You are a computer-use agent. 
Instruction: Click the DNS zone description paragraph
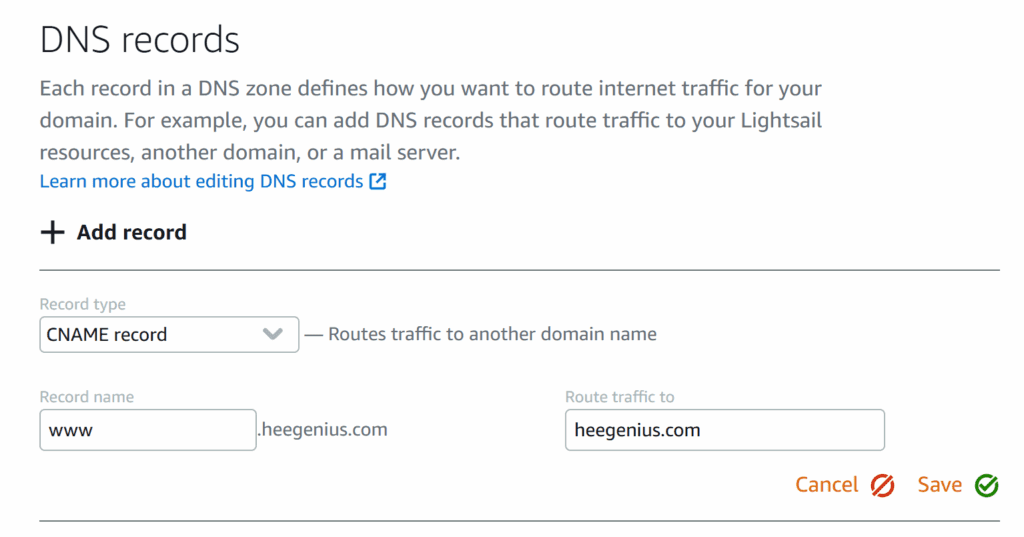pyautogui.click(x=431, y=120)
